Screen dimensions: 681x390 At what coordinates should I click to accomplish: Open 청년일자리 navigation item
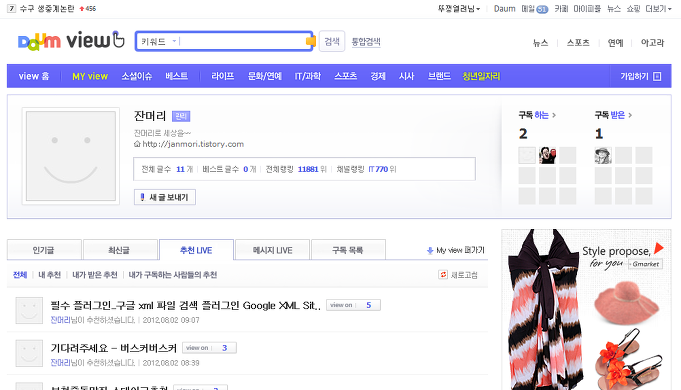tap(481, 76)
